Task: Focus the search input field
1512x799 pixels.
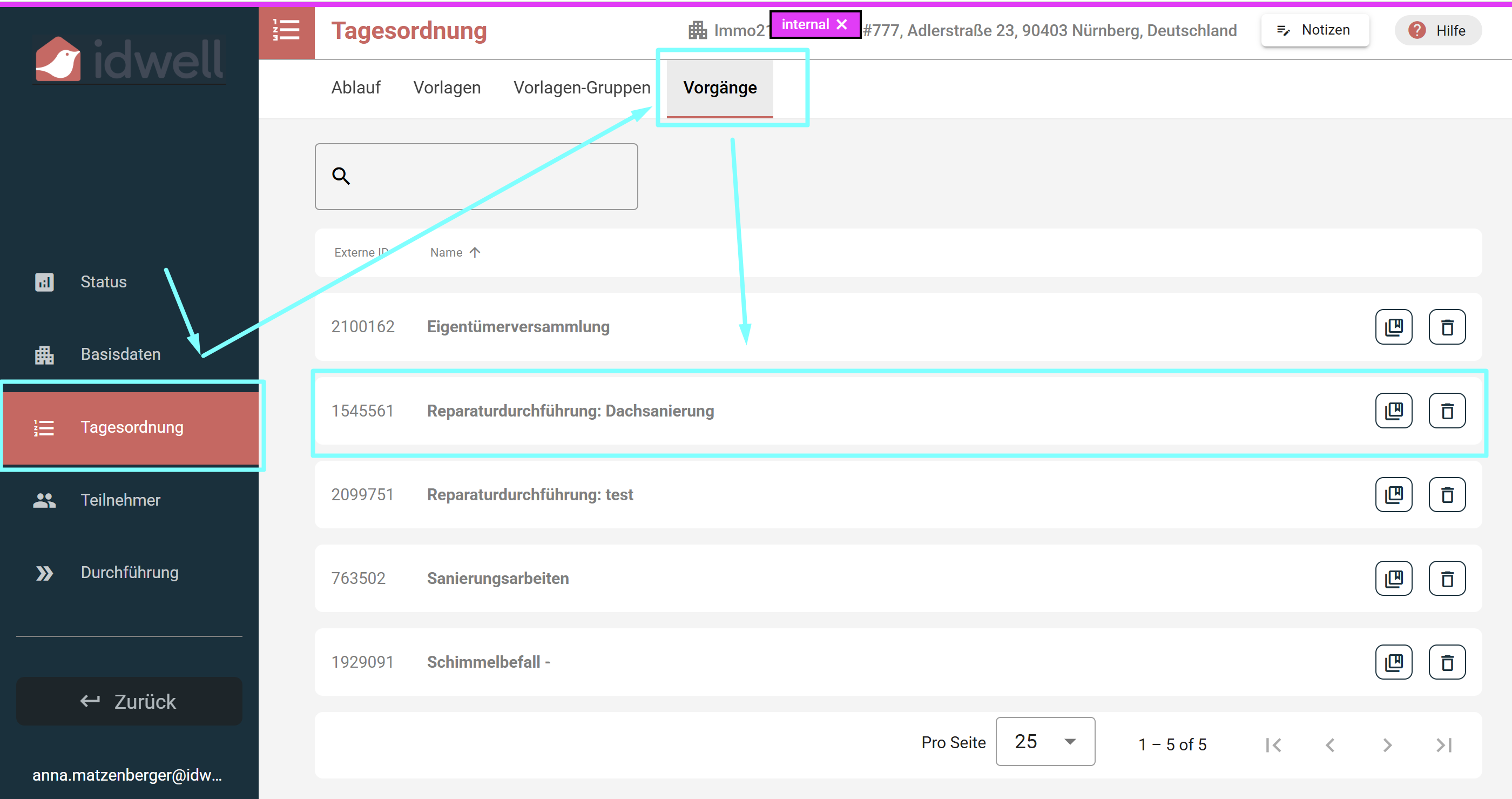Action: tap(476, 176)
